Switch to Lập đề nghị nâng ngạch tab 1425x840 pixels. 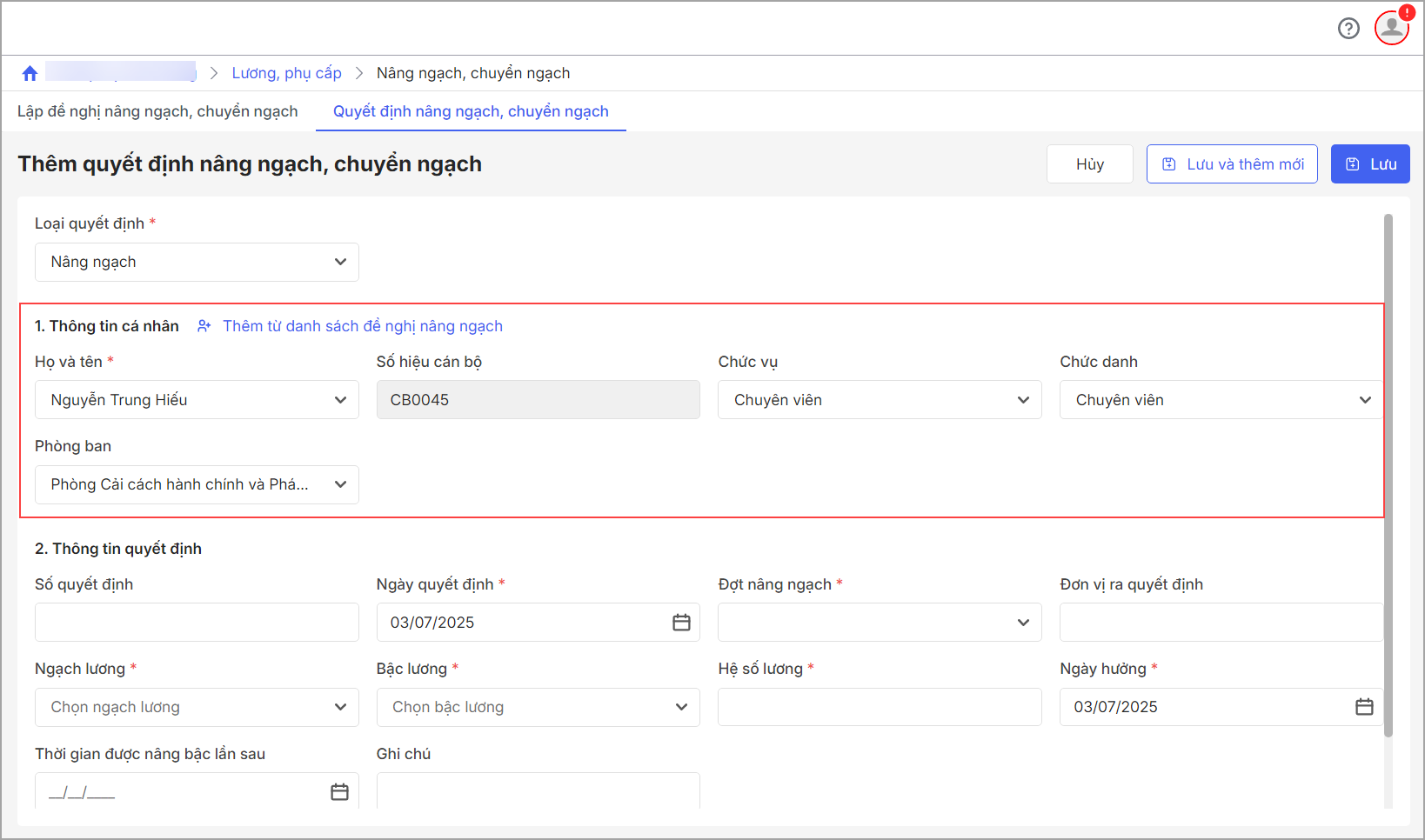pyautogui.click(x=157, y=111)
